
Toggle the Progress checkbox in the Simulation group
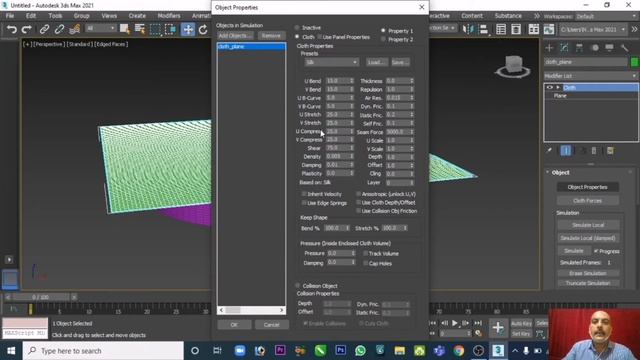(x=596, y=251)
